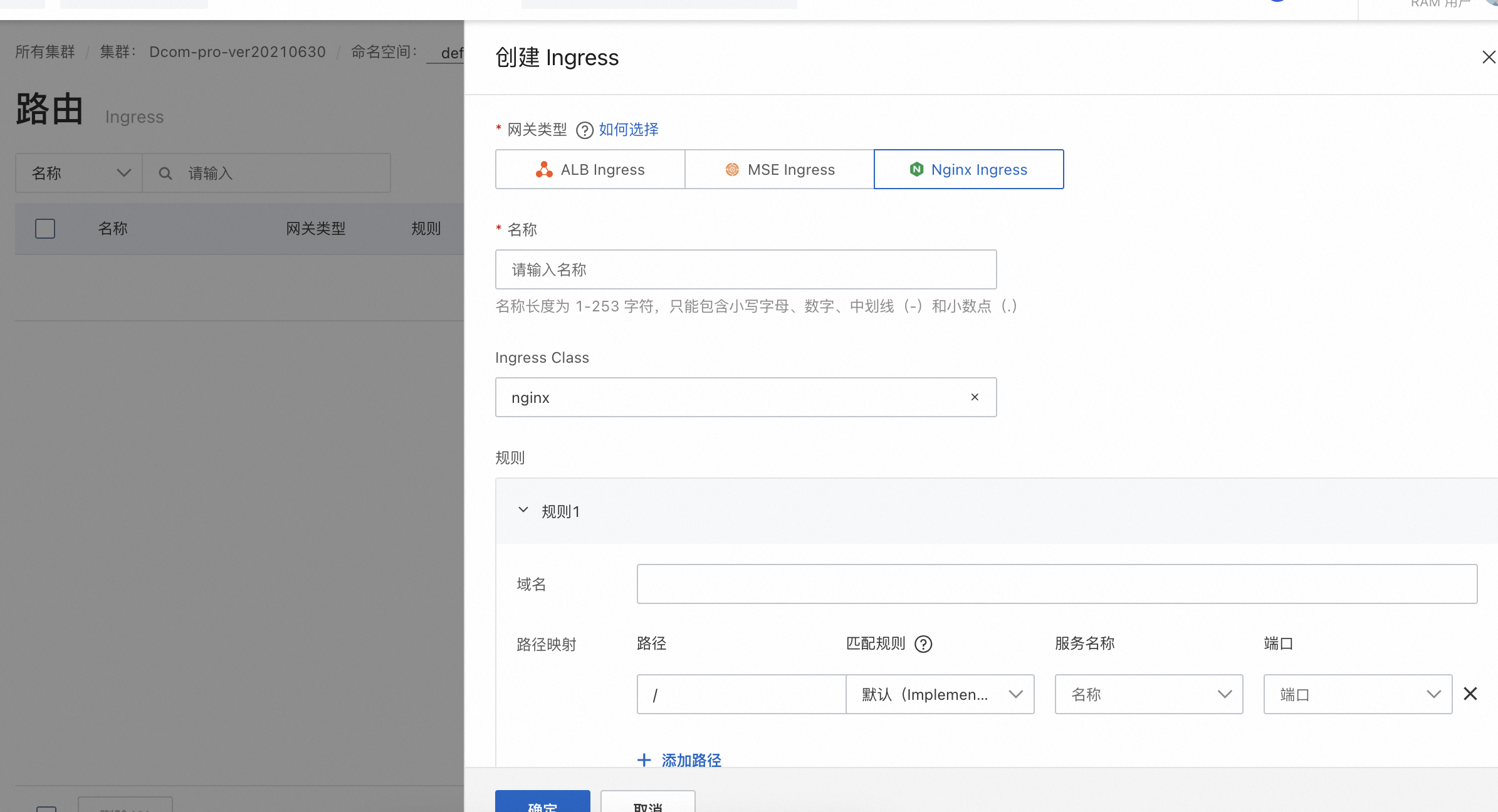Click the 网关类型 help question icon

click(584, 130)
